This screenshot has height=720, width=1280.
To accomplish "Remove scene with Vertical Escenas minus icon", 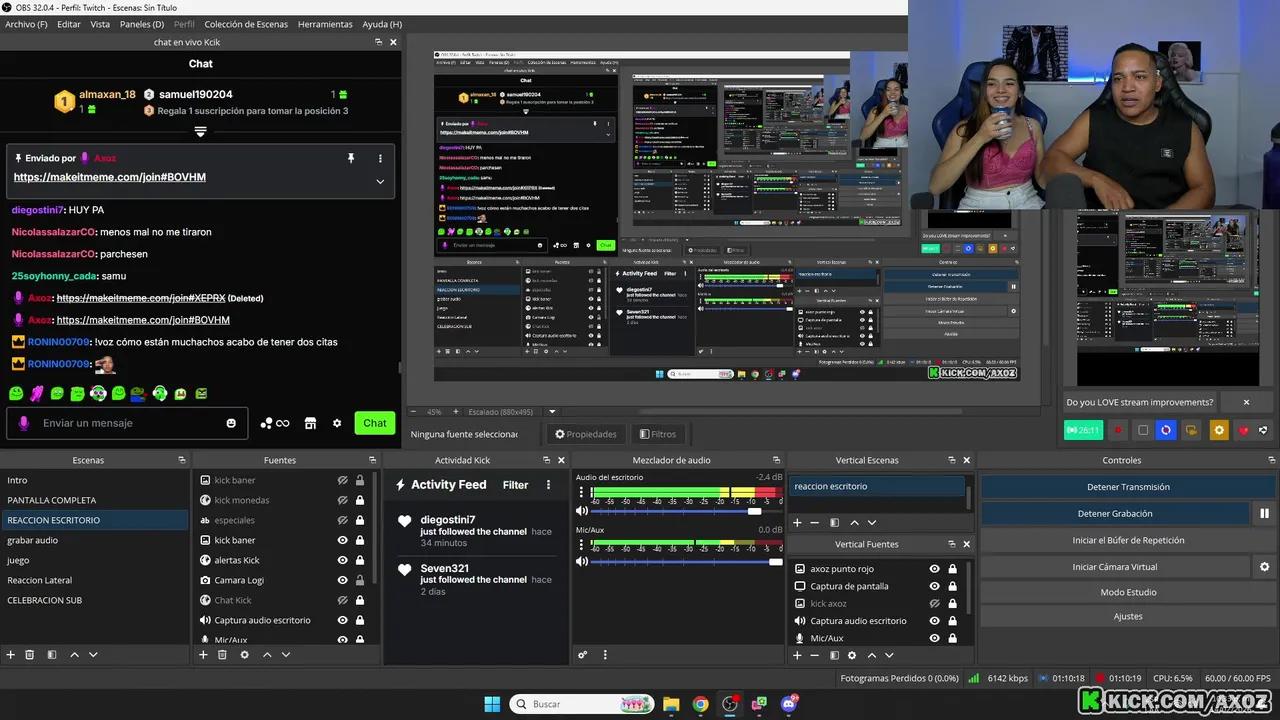I will click(x=815, y=523).
